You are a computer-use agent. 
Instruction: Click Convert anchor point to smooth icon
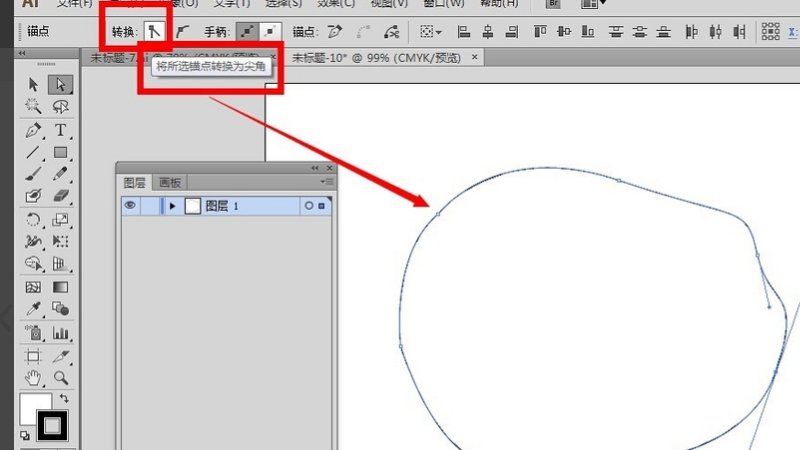point(182,32)
